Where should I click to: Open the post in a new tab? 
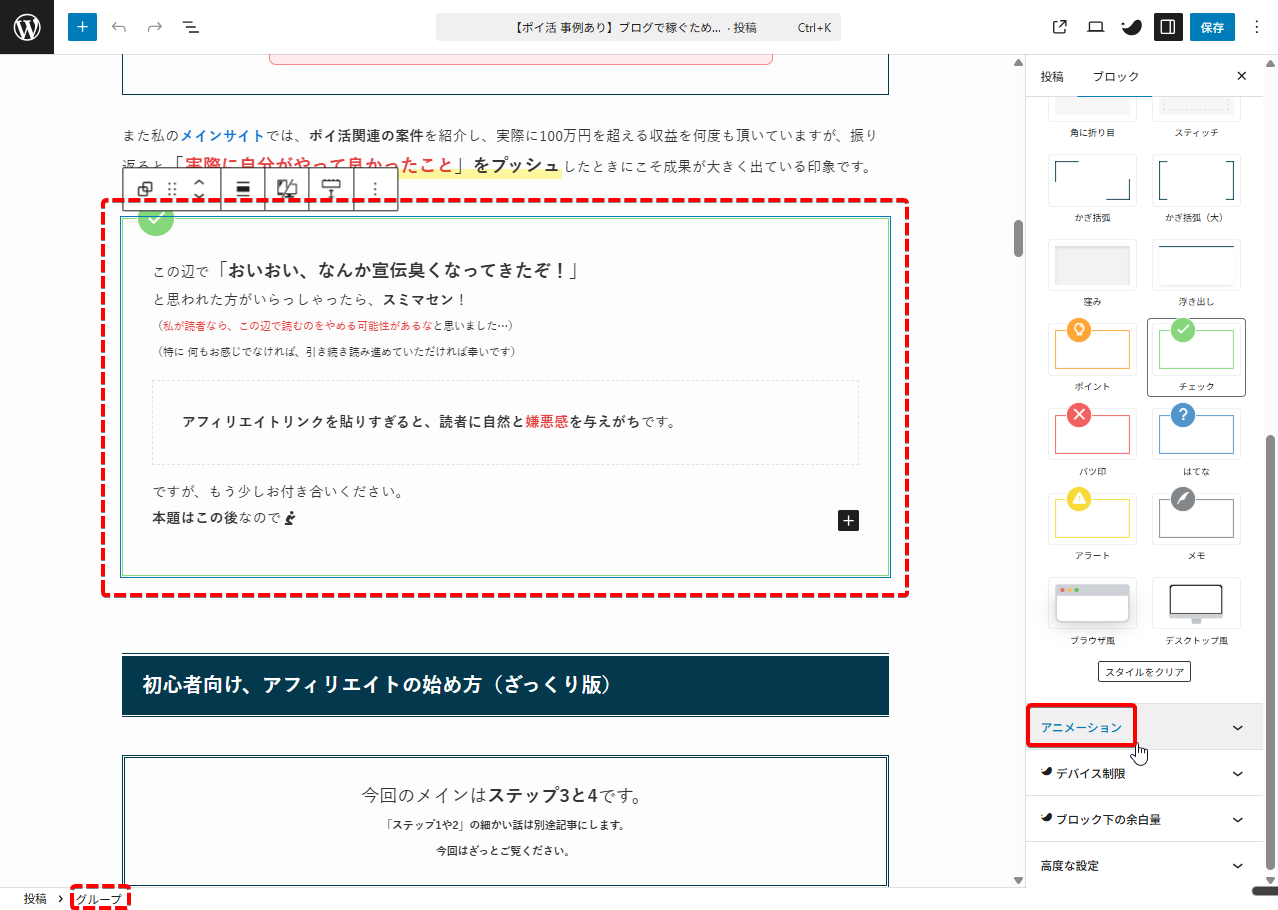(x=1060, y=27)
